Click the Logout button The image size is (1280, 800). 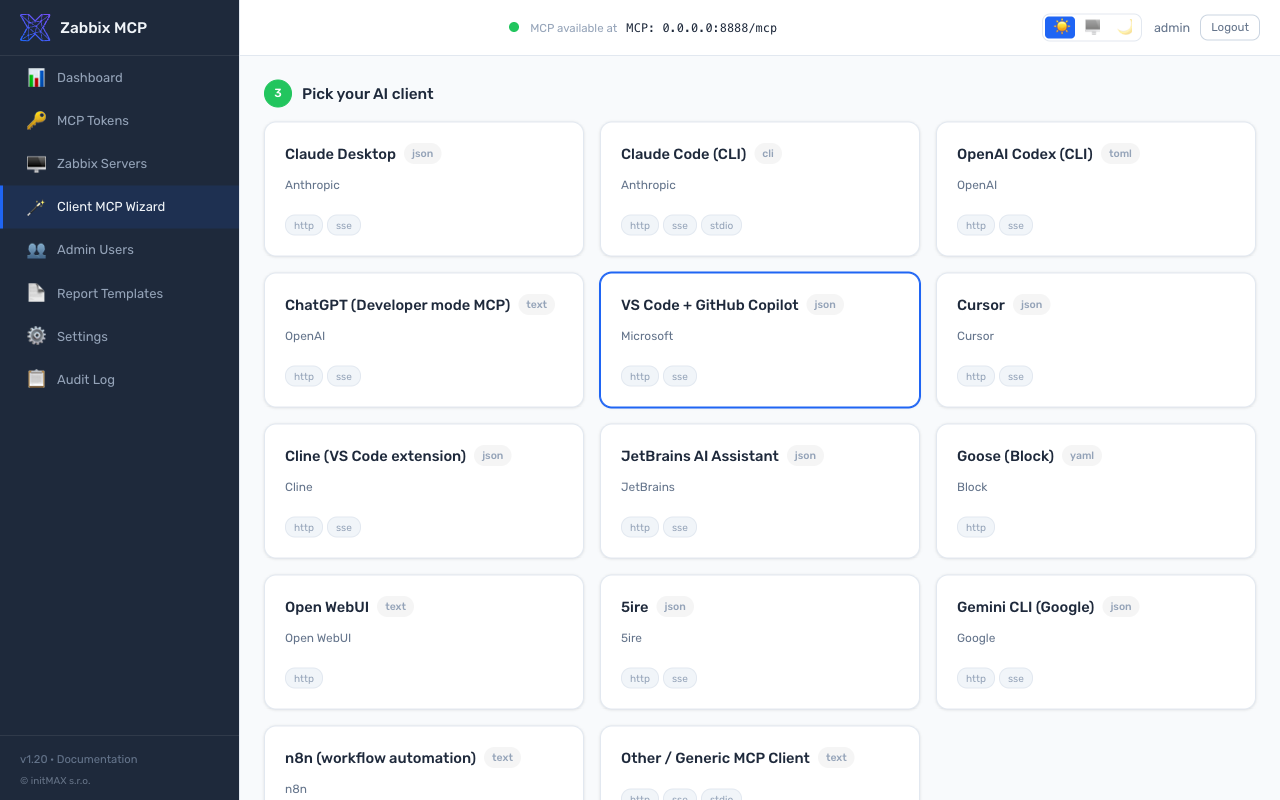1229,27
